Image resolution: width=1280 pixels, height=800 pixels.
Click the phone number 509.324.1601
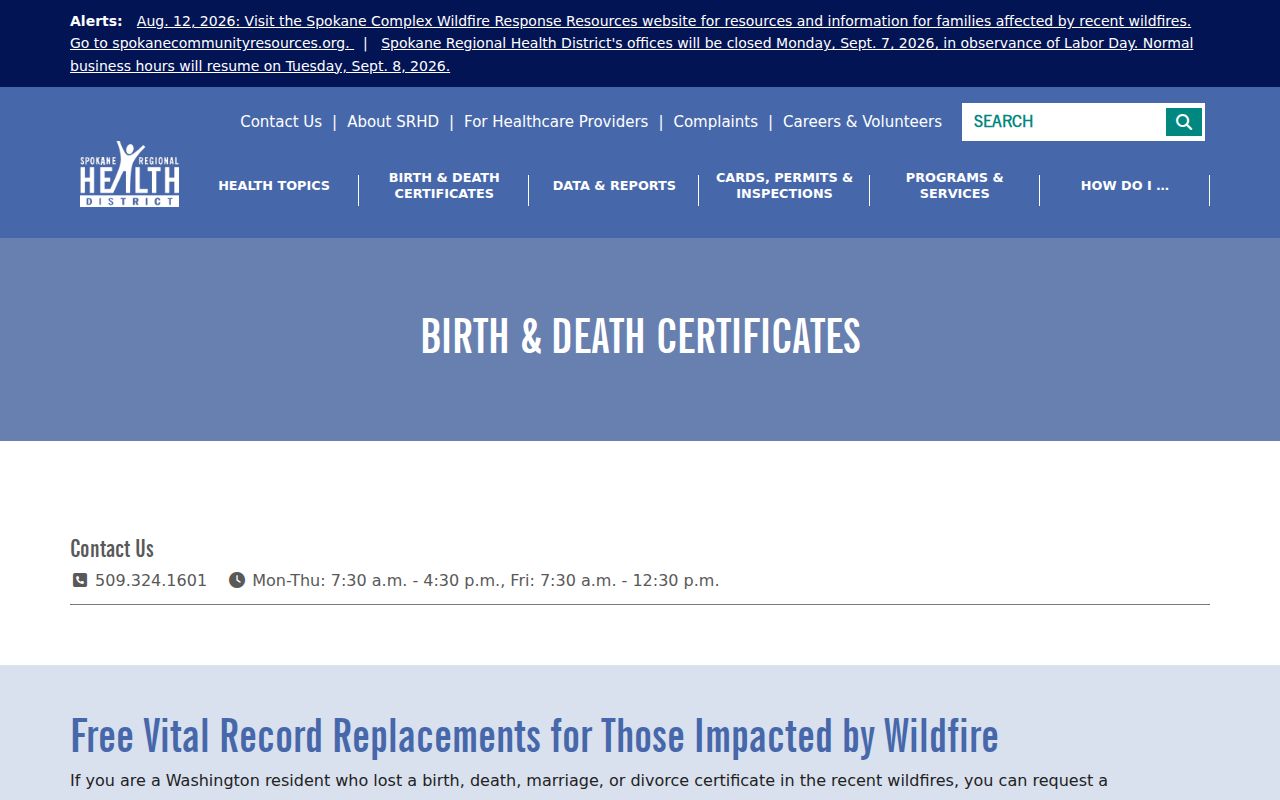[x=151, y=580]
